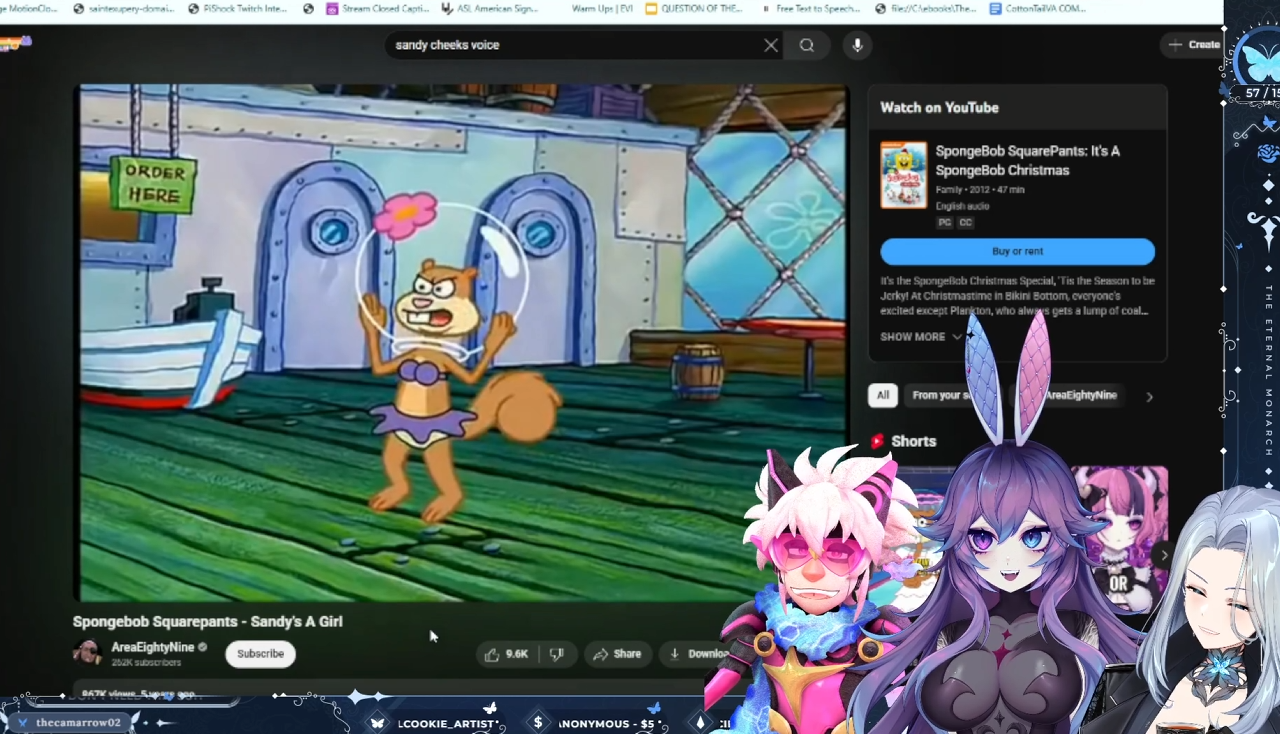Image resolution: width=1280 pixels, height=734 pixels.
Task: Click the Buy or rent button
Action: 1017,251
